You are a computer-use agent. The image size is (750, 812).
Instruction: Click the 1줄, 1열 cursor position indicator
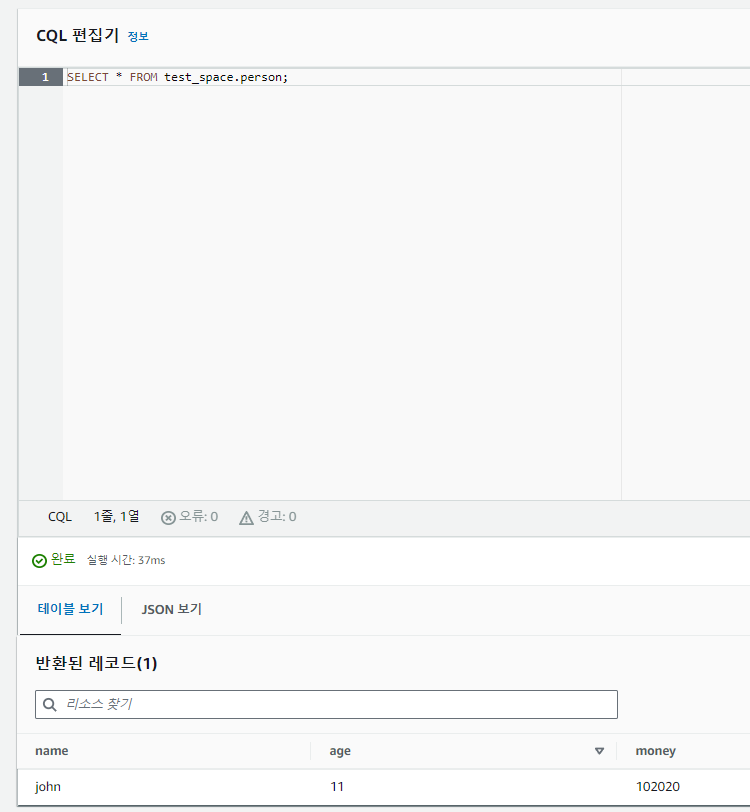point(117,516)
